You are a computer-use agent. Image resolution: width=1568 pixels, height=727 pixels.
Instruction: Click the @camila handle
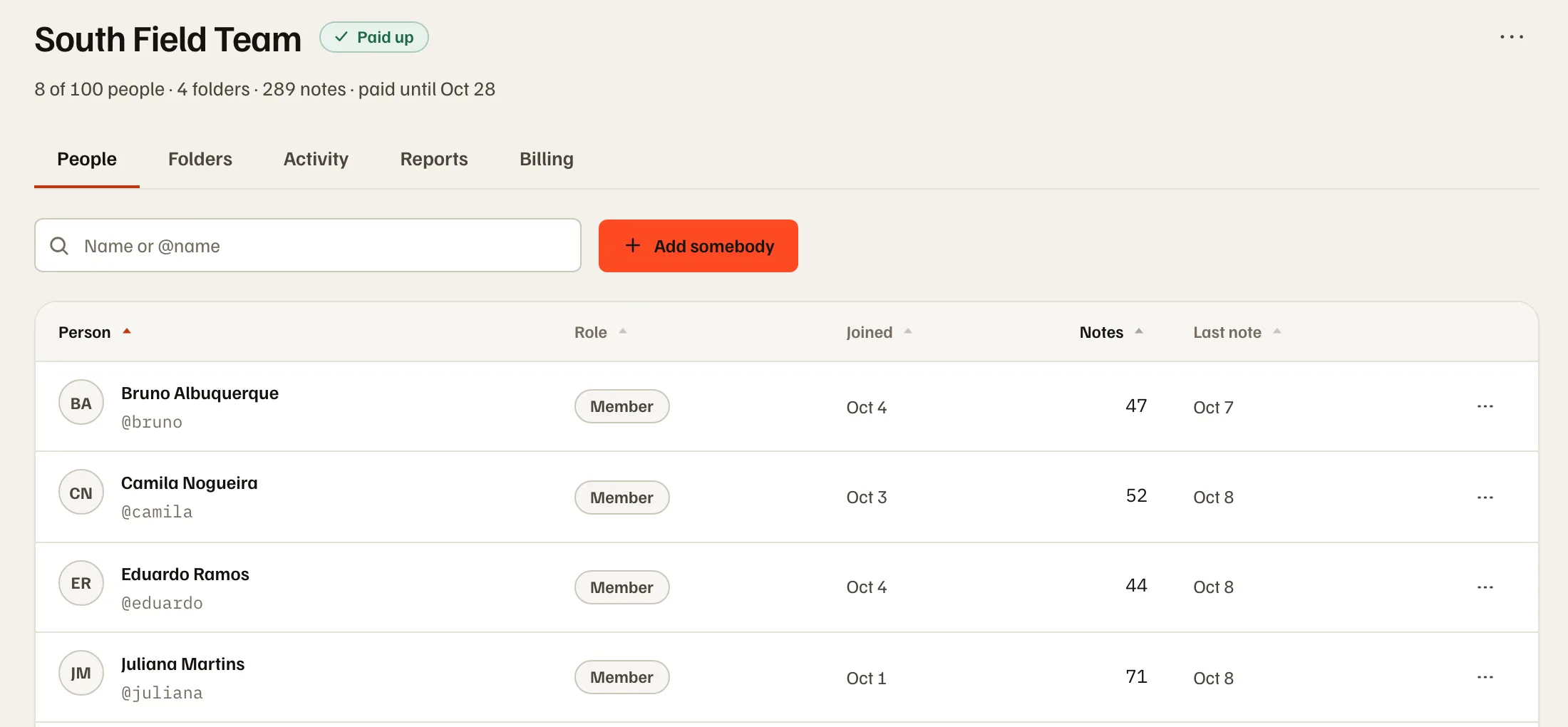point(157,512)
